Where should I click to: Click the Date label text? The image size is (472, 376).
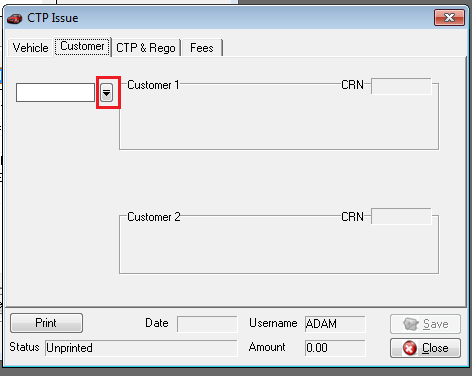[157, 323]
